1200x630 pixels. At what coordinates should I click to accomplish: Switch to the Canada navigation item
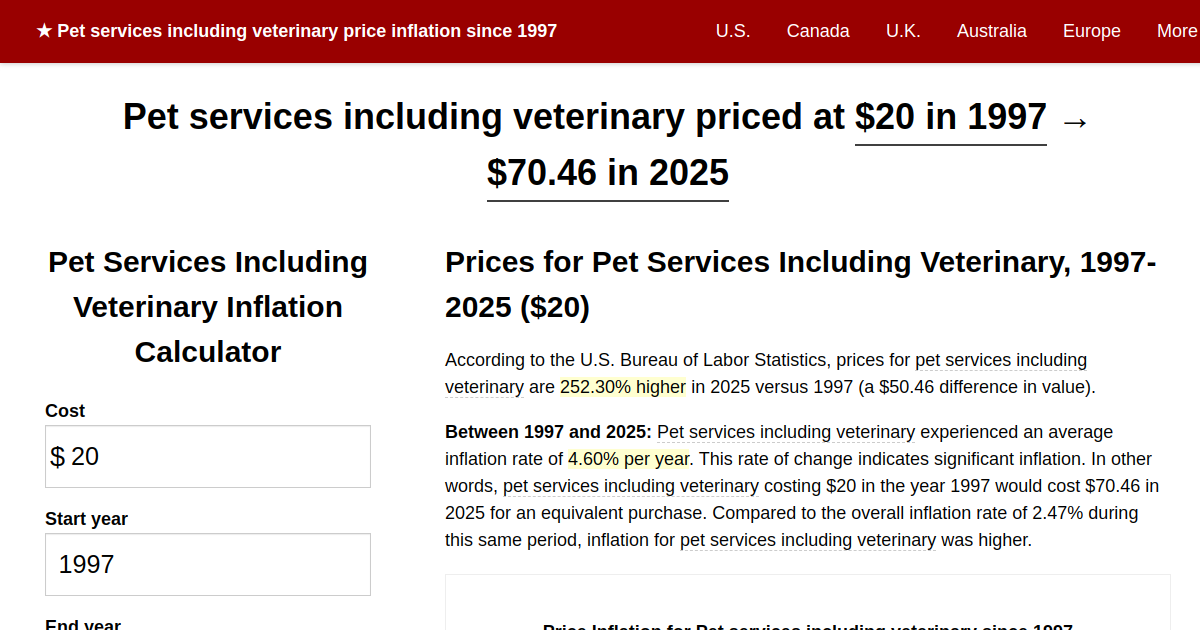818,31
